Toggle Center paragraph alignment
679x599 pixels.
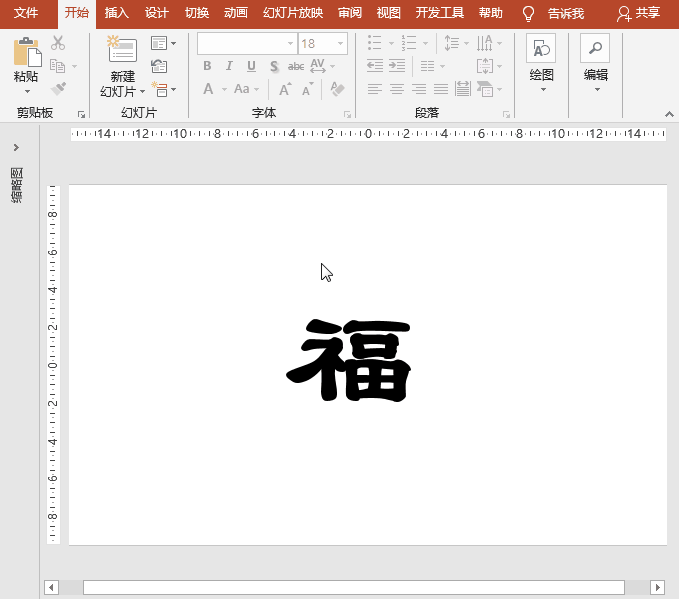click(x=397, y=89)
